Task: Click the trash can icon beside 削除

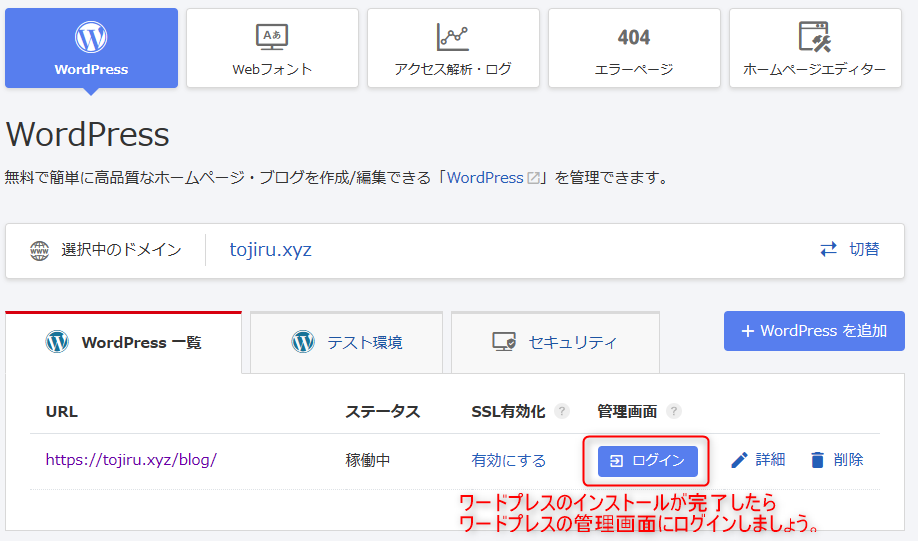Action: tap(817, 460)
